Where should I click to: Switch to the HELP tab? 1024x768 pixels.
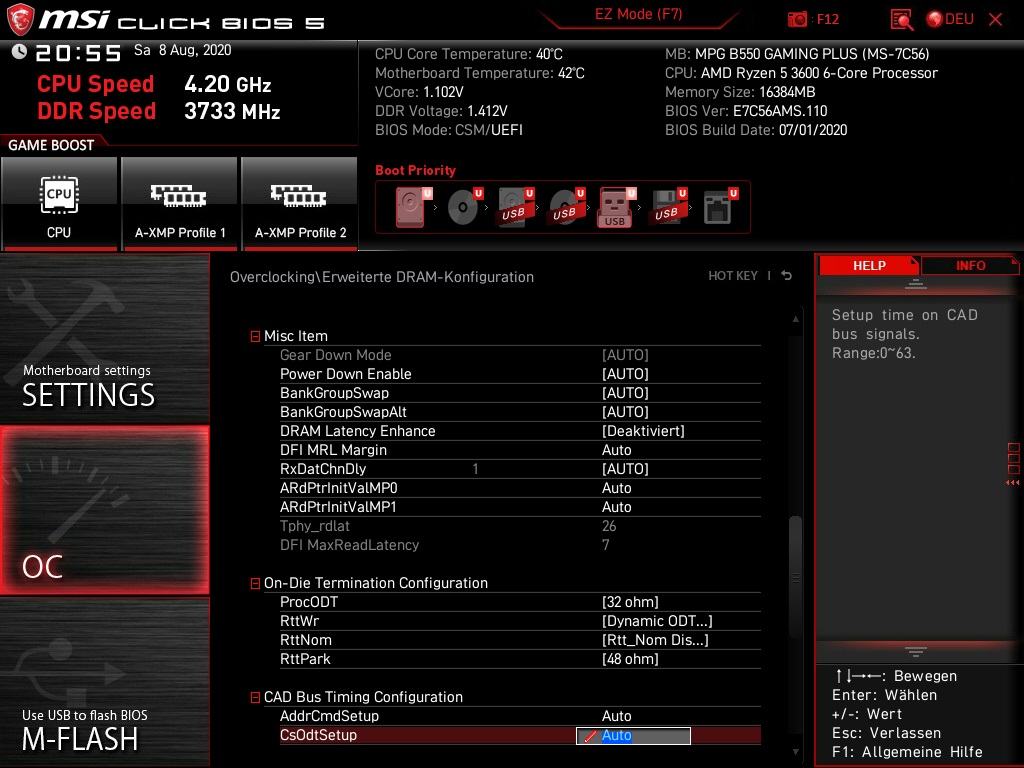[x=869, y=266]
